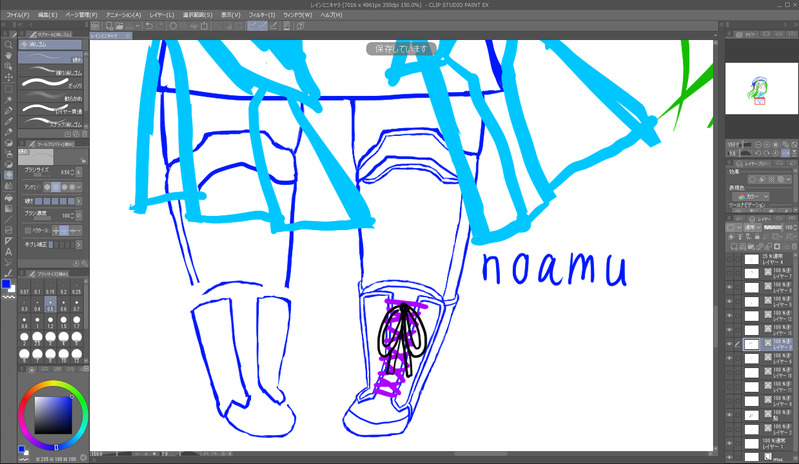Click the Open file folder icon
The width and height of the screenshot is (799, 464).
[119, 25]
